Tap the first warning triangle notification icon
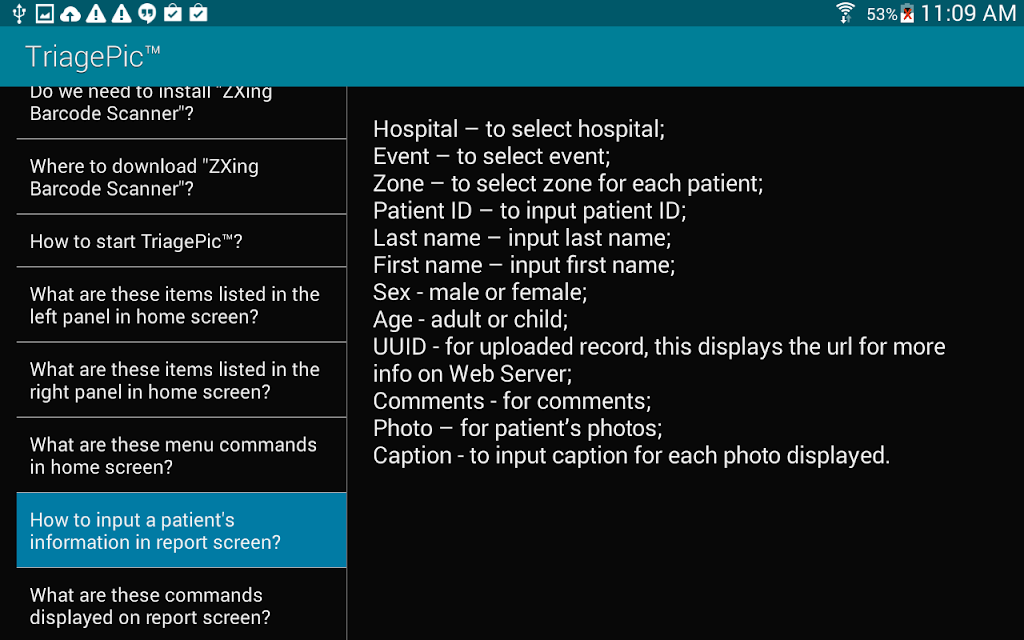Image resolution: width=1024 pixels, height=640 pixels. (x=96, y=13)
